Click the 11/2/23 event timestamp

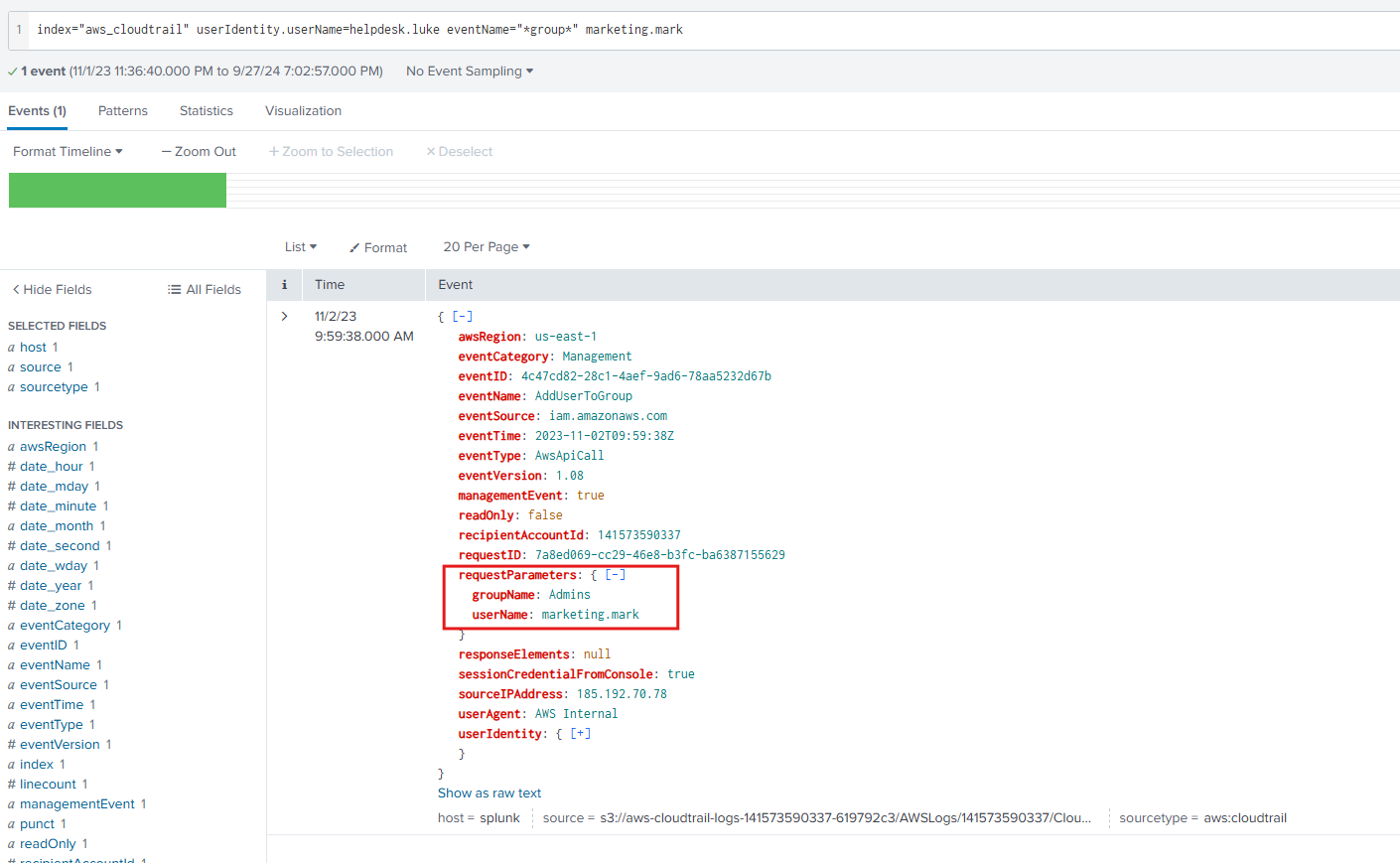point(364,327)
